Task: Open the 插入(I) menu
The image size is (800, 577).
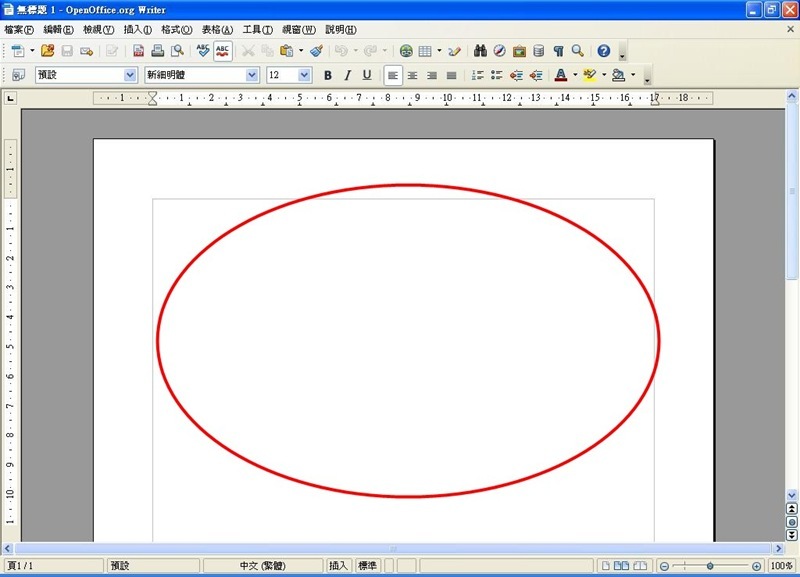Action: pyautogui.click(x=138, y=30)
